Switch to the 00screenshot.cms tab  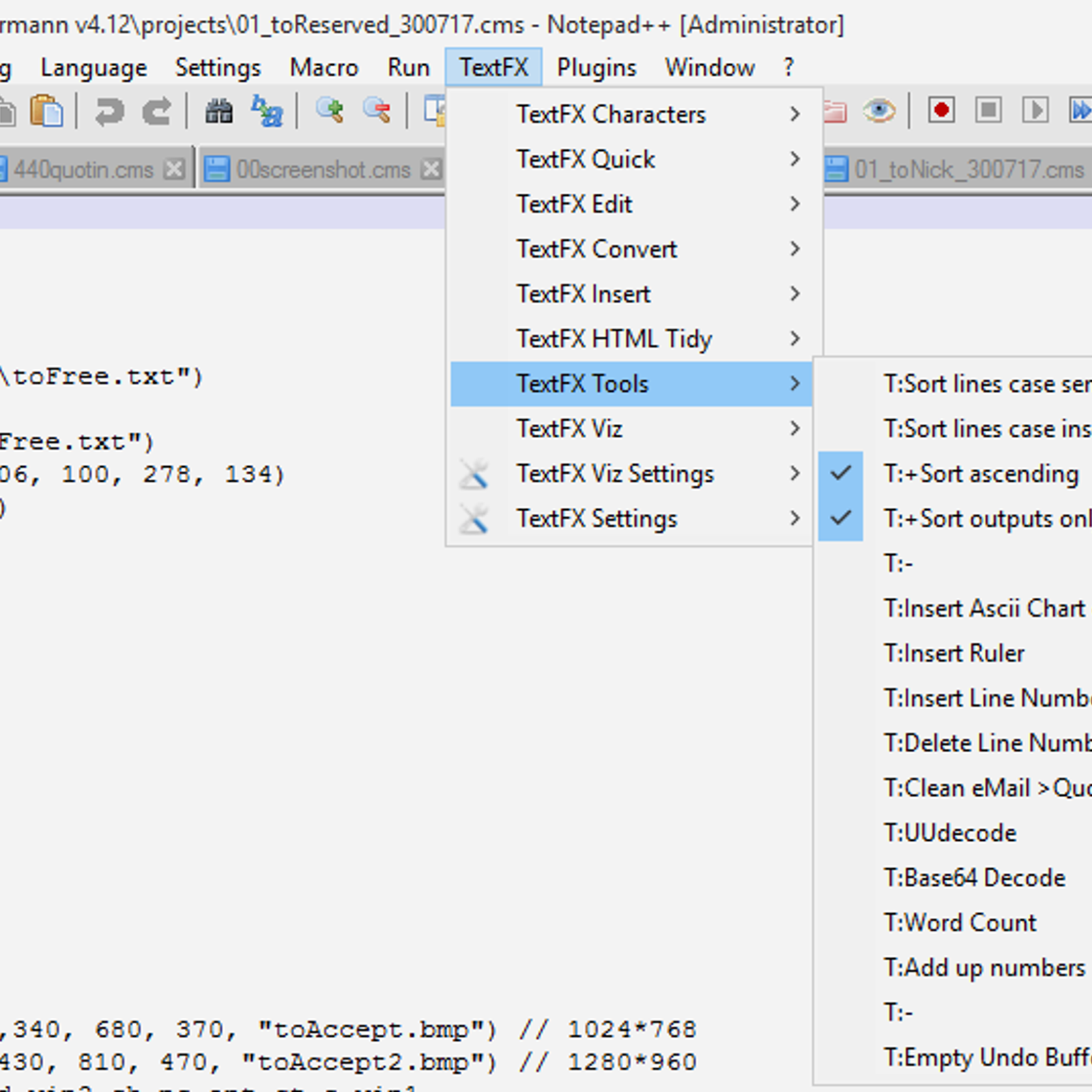pyautogui.click(x=323, y=169)
